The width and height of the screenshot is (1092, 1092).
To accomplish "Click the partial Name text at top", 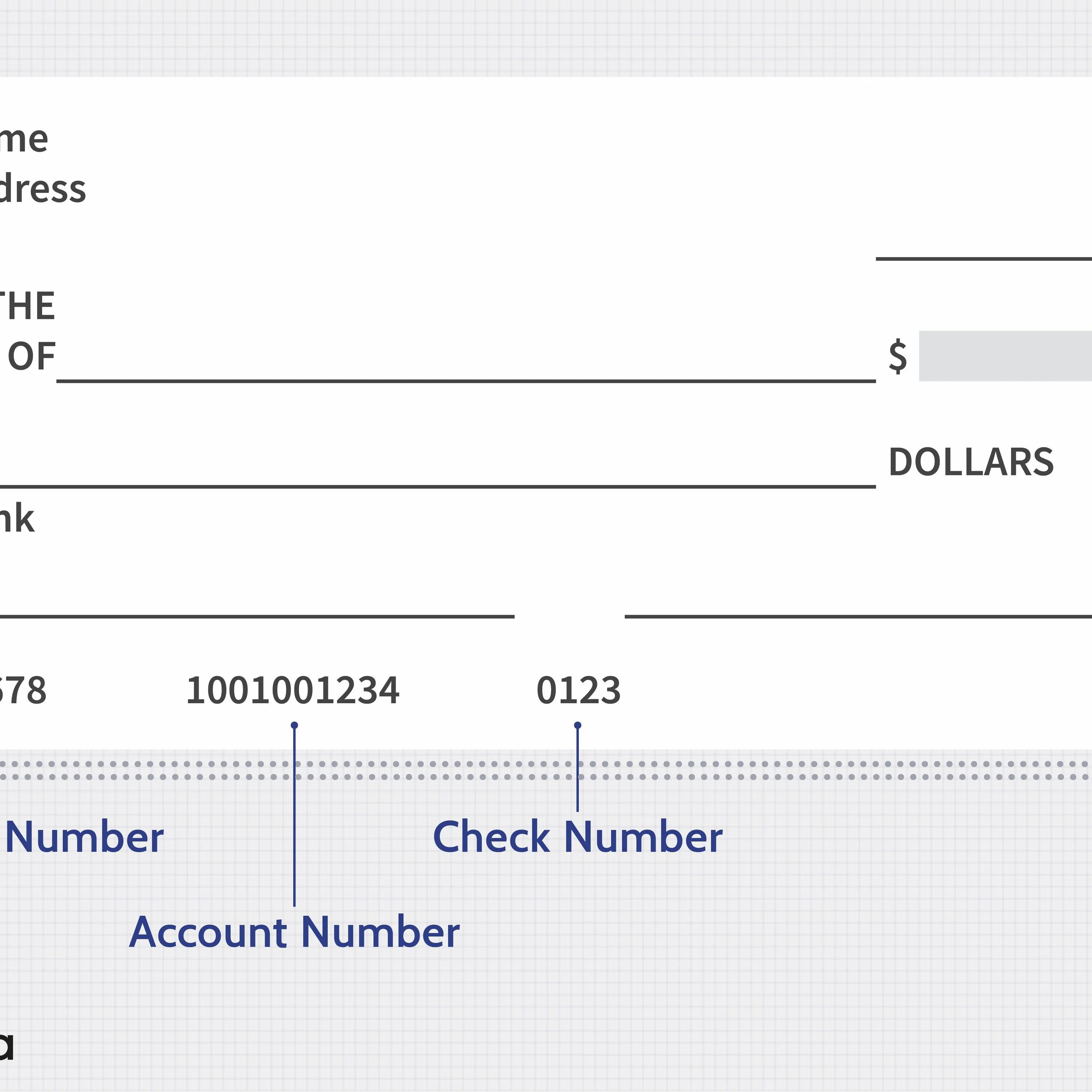I will tap(24, 139).
